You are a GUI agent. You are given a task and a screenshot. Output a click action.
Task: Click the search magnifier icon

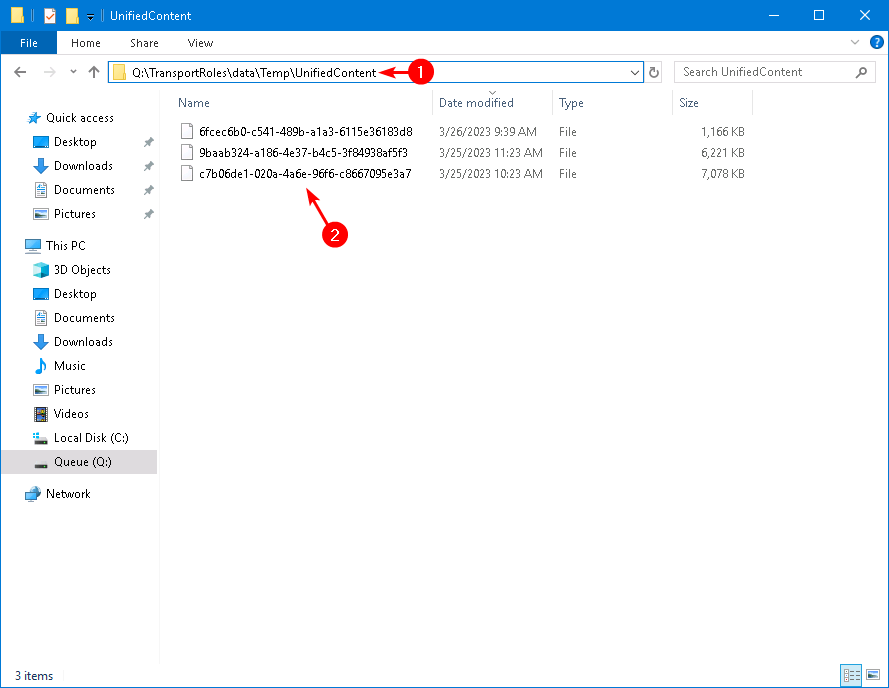coord(861,72)
